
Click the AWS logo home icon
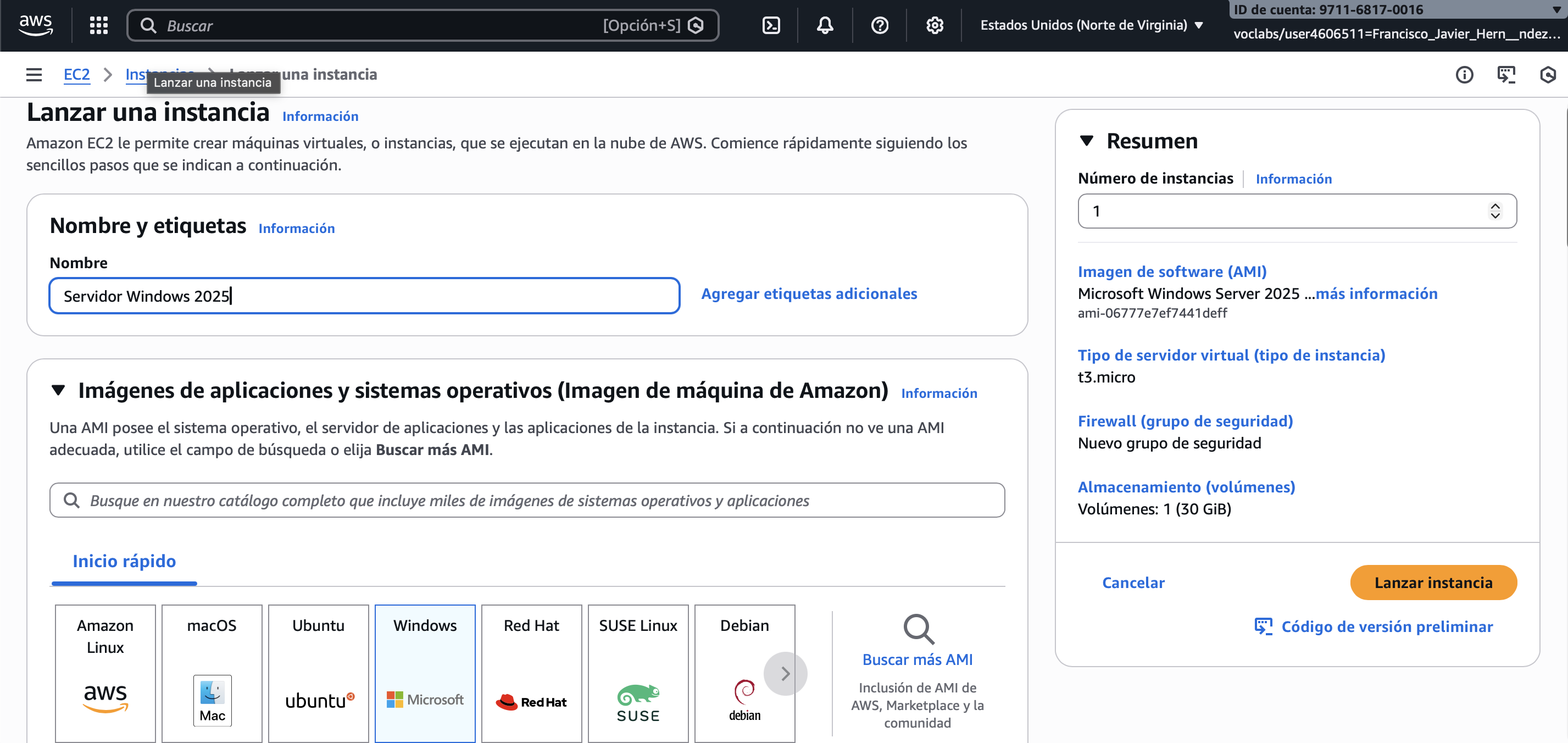36,25
